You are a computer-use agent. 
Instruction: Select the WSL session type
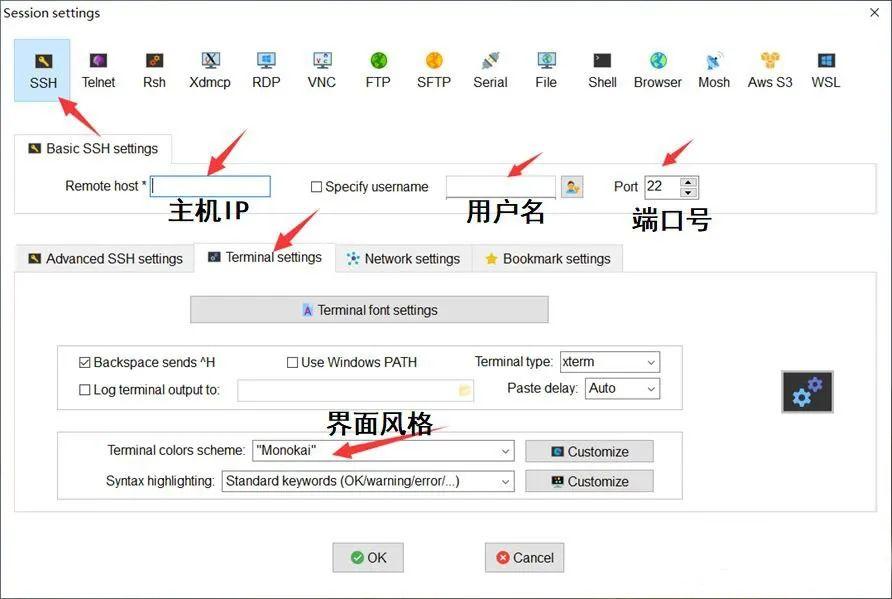[825, 67]
